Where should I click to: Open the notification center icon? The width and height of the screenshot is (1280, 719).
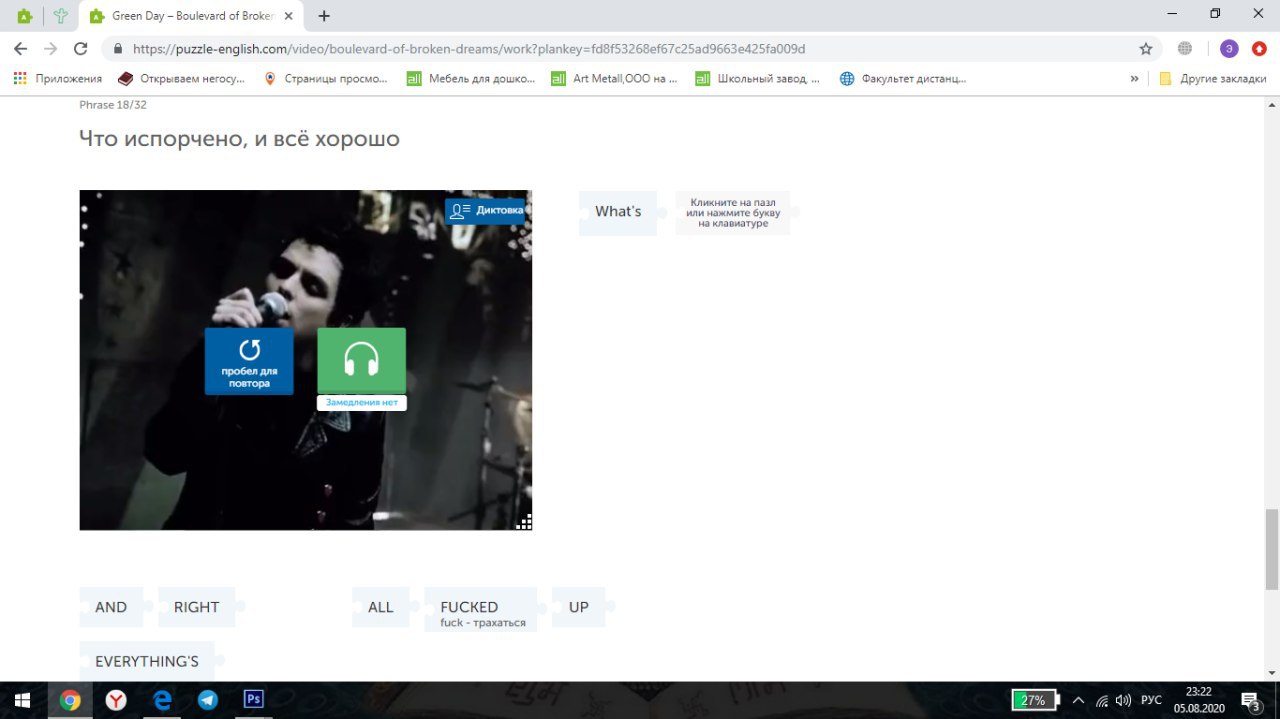click(1250, 700)
